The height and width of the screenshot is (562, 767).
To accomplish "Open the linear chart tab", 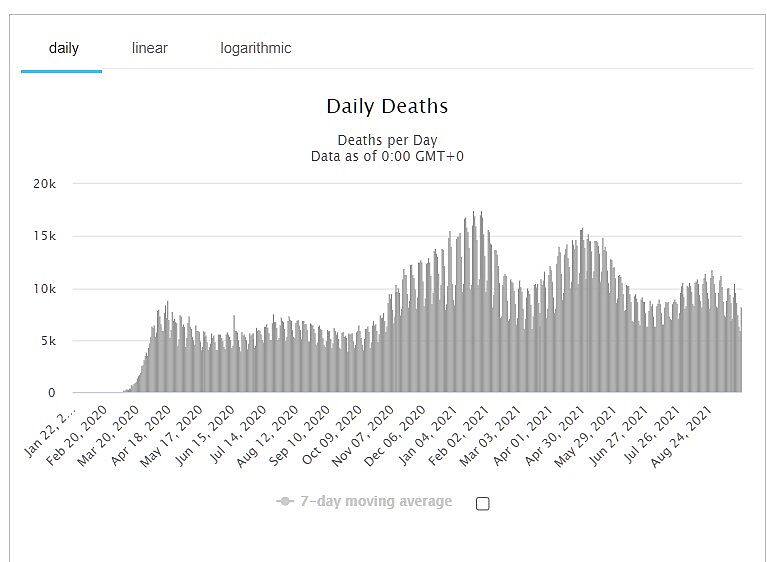I will coord(150,48).
